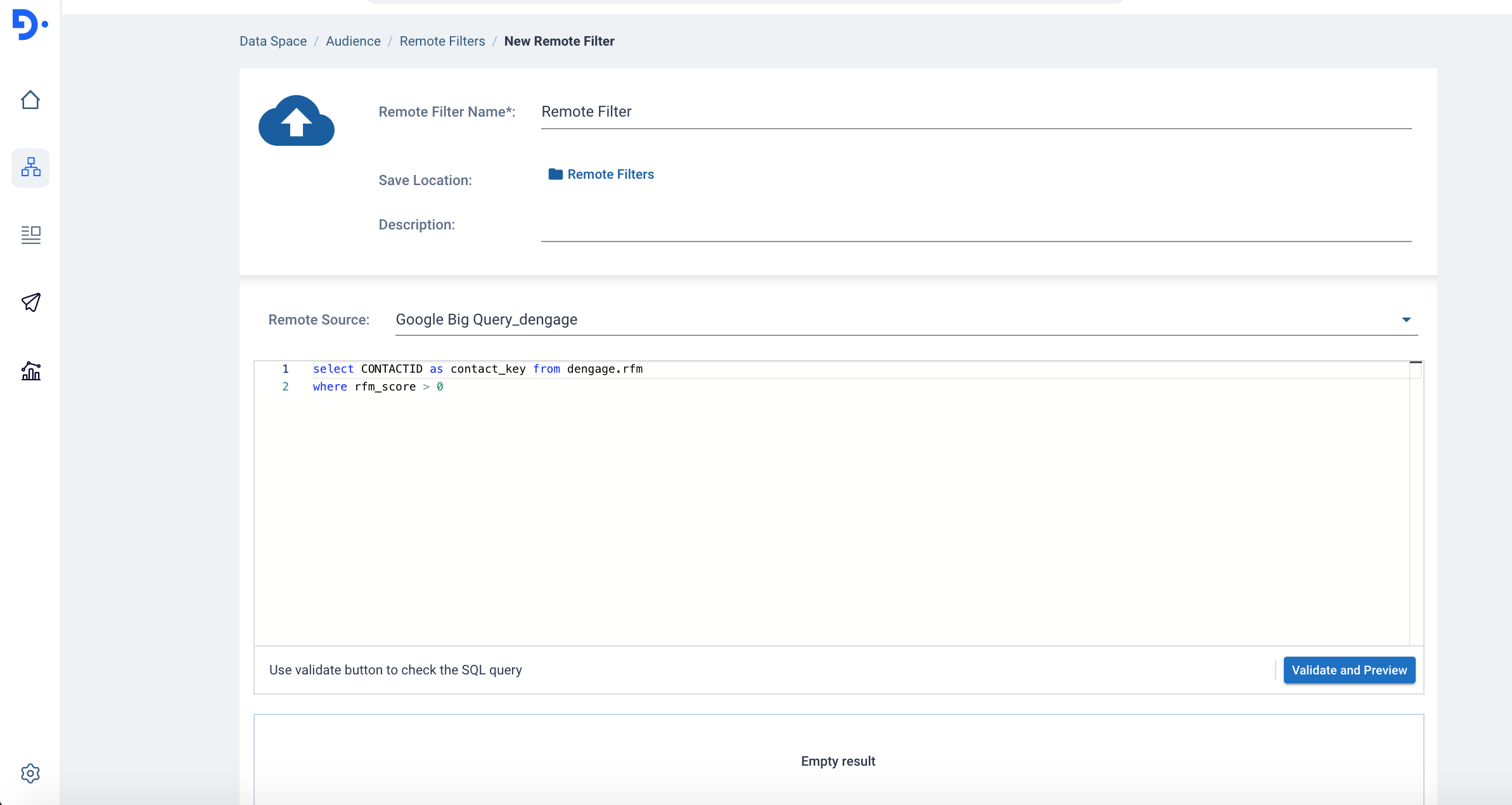Image resolution: width=1512 pixels, height=805 pixels.
Task: Click into the Description input field
Action: [976, 228]
